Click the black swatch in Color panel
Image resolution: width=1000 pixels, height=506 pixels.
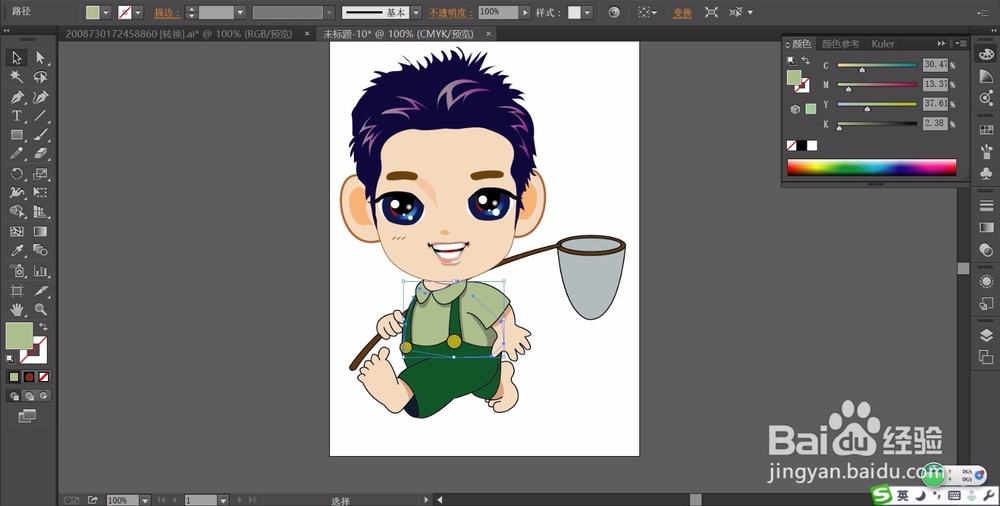coord(802,145)
